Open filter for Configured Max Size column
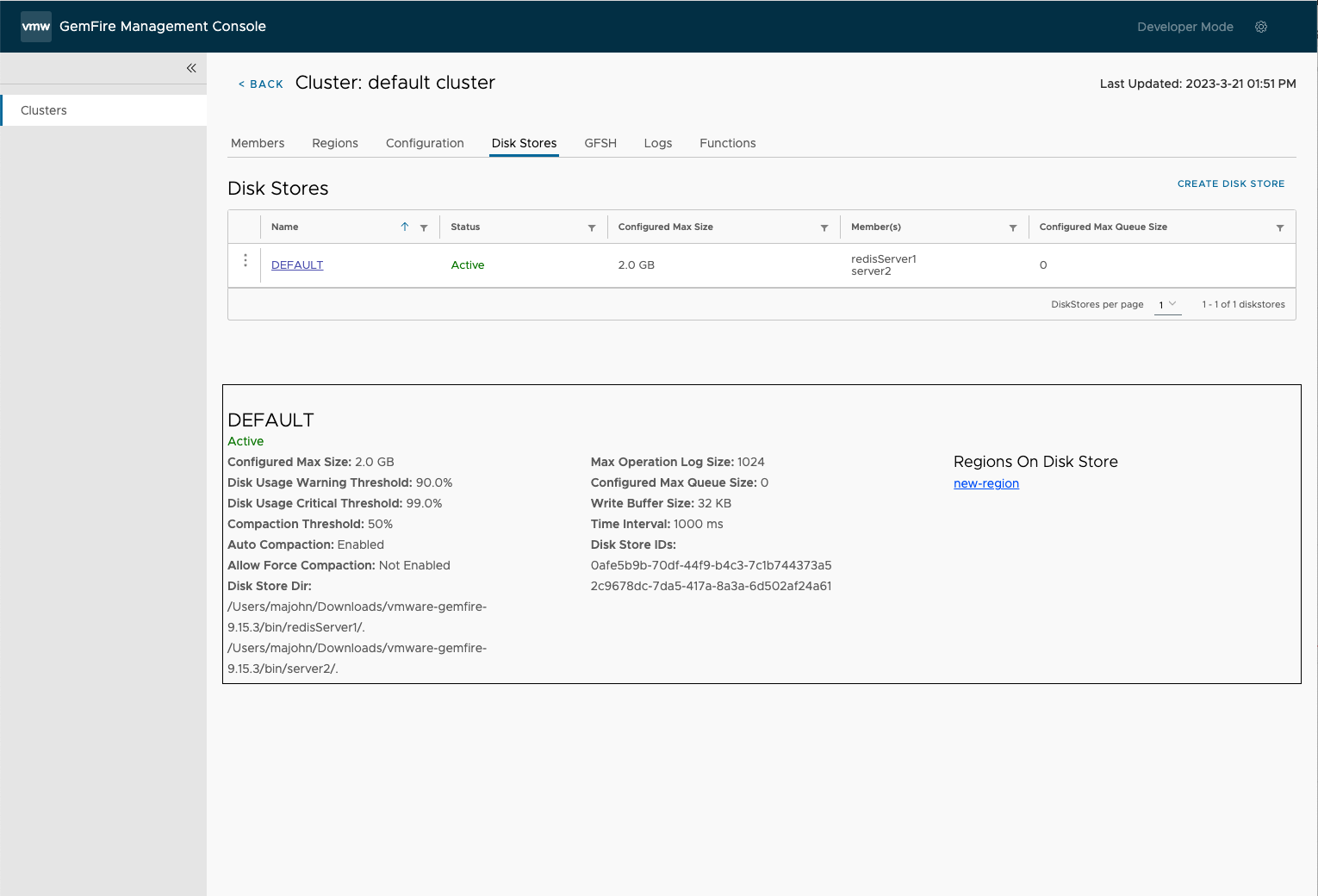The width and height of the screenshot is (1318, 896). [x=824, y=227]
